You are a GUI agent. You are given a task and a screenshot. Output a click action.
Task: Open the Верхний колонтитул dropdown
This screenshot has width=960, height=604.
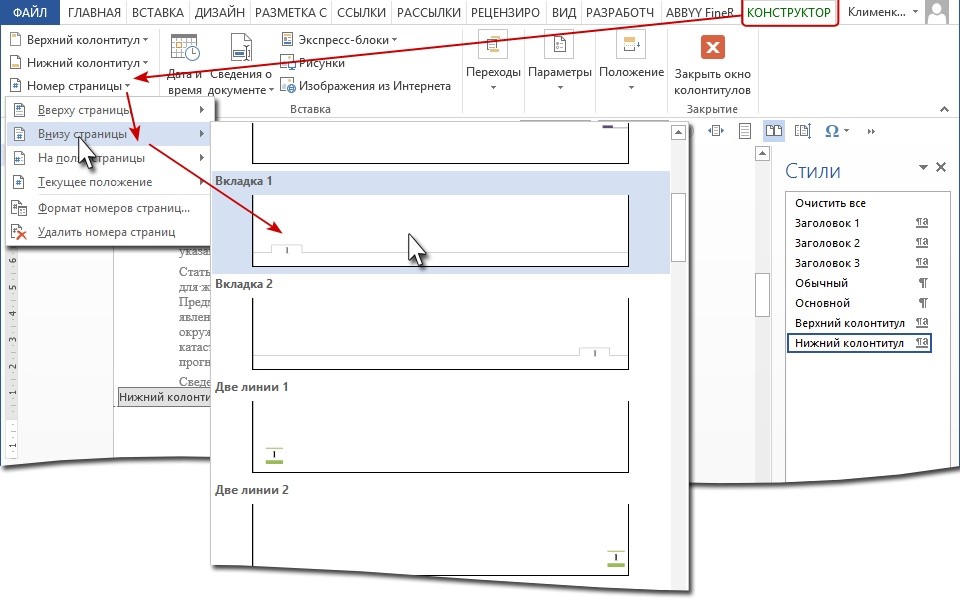[x=80, y=40]
